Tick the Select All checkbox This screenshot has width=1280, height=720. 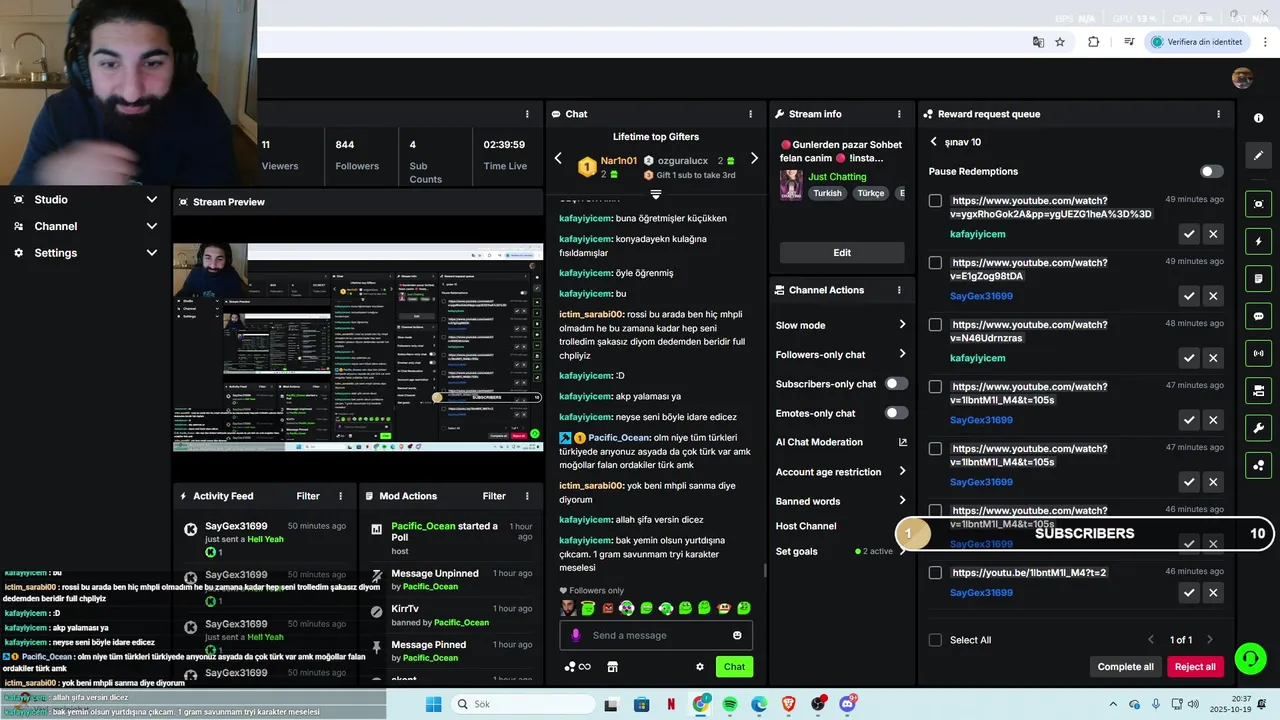coord(935,640)
